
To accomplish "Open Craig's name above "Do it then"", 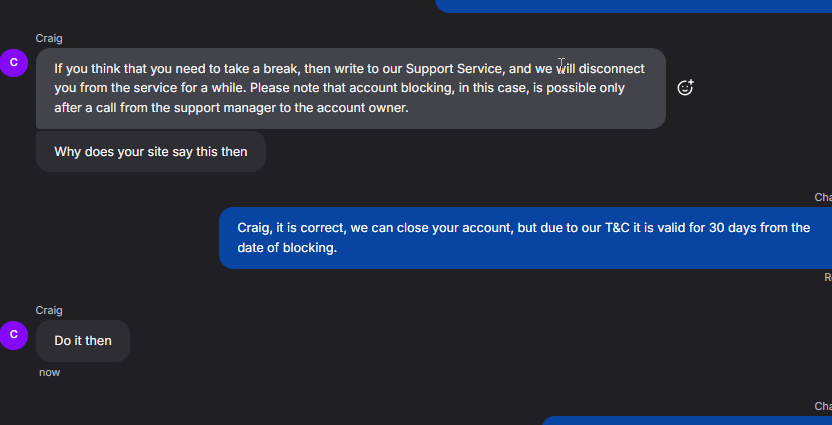I will coord(49,310).
